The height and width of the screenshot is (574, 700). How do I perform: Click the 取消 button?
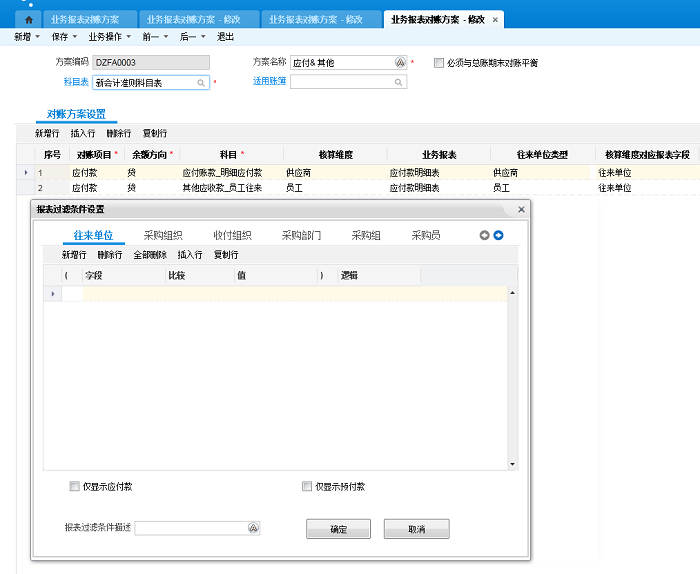point(416,529)
